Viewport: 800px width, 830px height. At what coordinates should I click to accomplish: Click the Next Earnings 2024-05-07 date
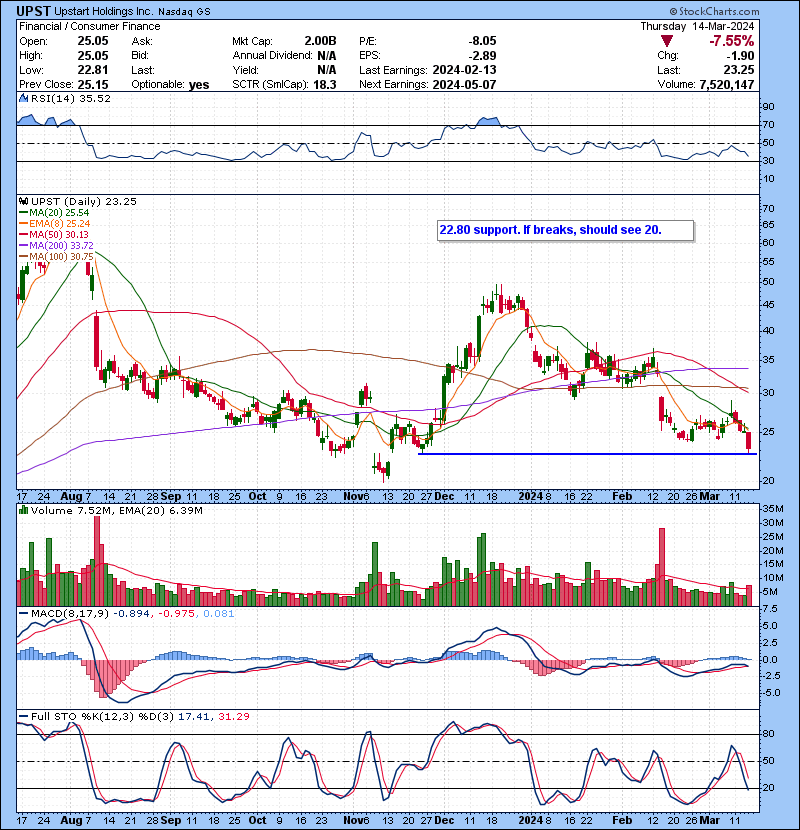pos(464,84)
